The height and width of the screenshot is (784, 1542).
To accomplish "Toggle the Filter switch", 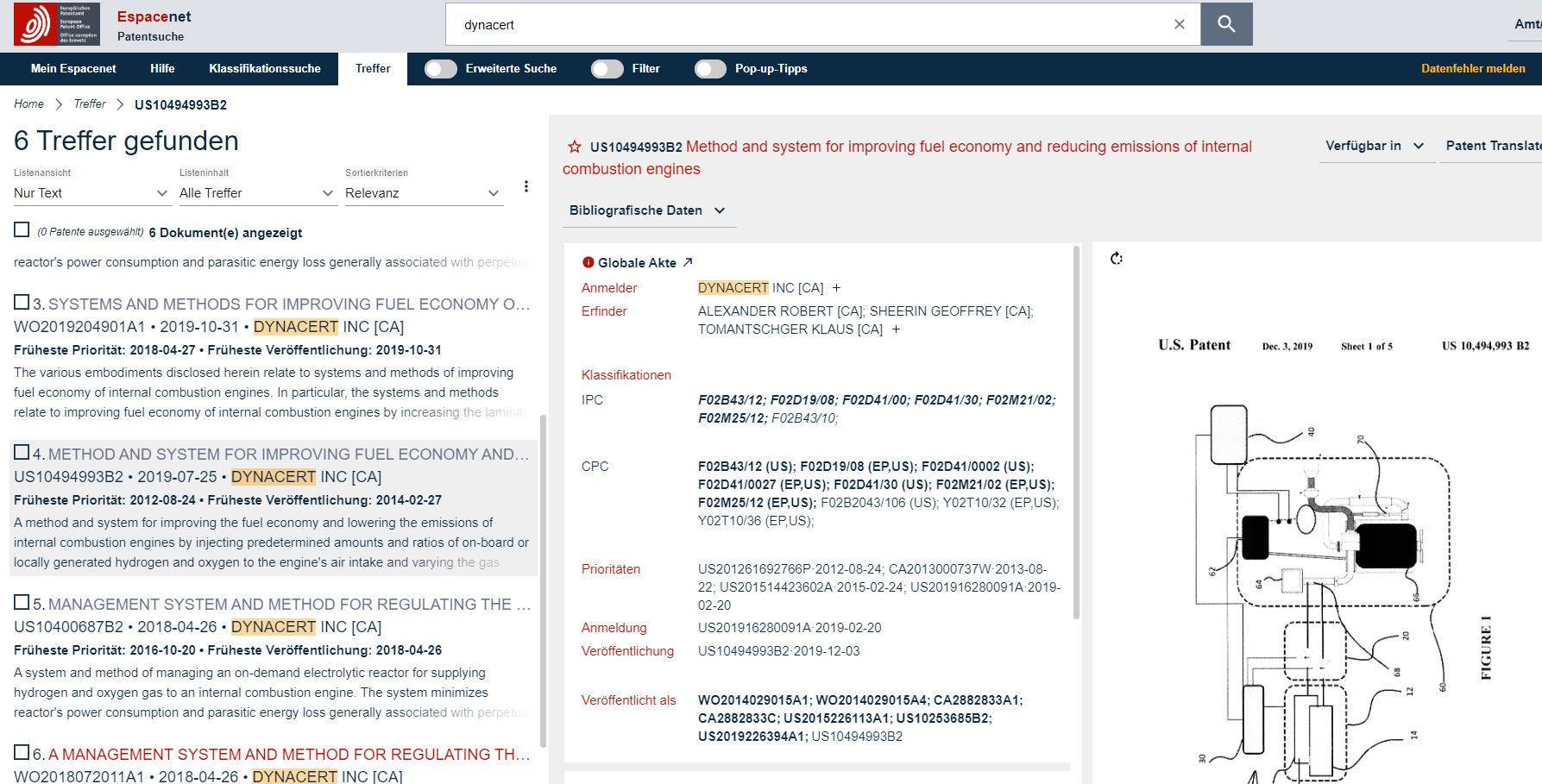I will [x=607, y=69].
